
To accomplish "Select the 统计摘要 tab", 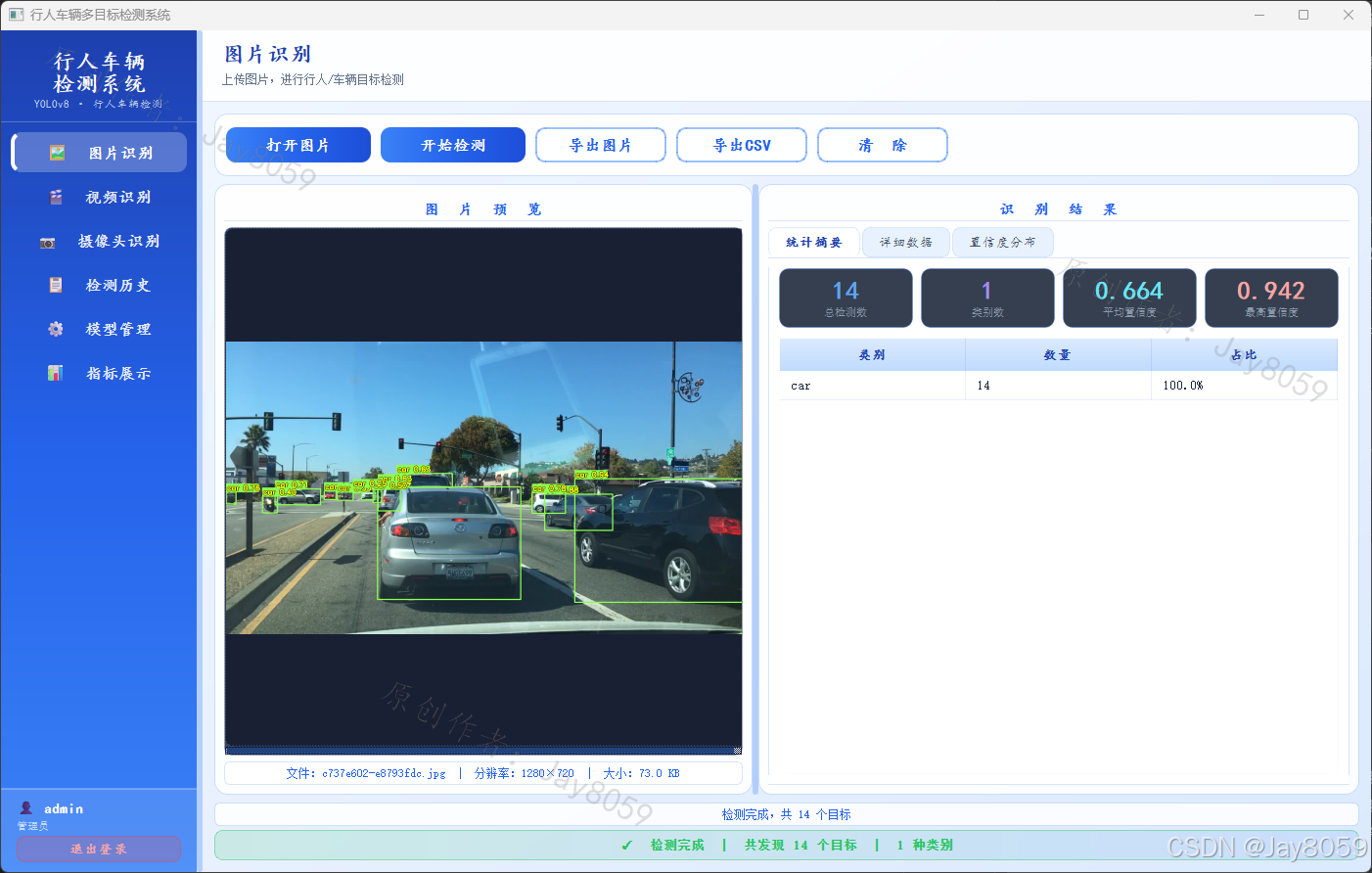I will (814, 242).
